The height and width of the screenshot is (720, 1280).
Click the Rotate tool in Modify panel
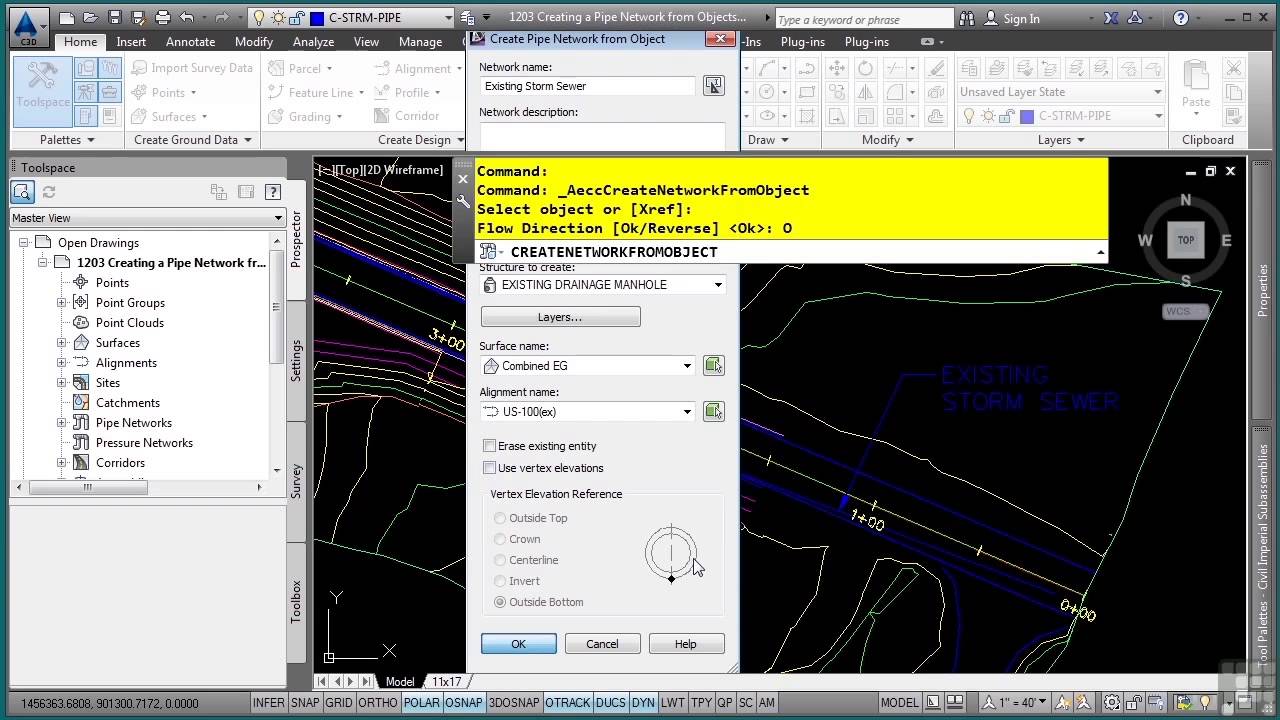point(865,68)
